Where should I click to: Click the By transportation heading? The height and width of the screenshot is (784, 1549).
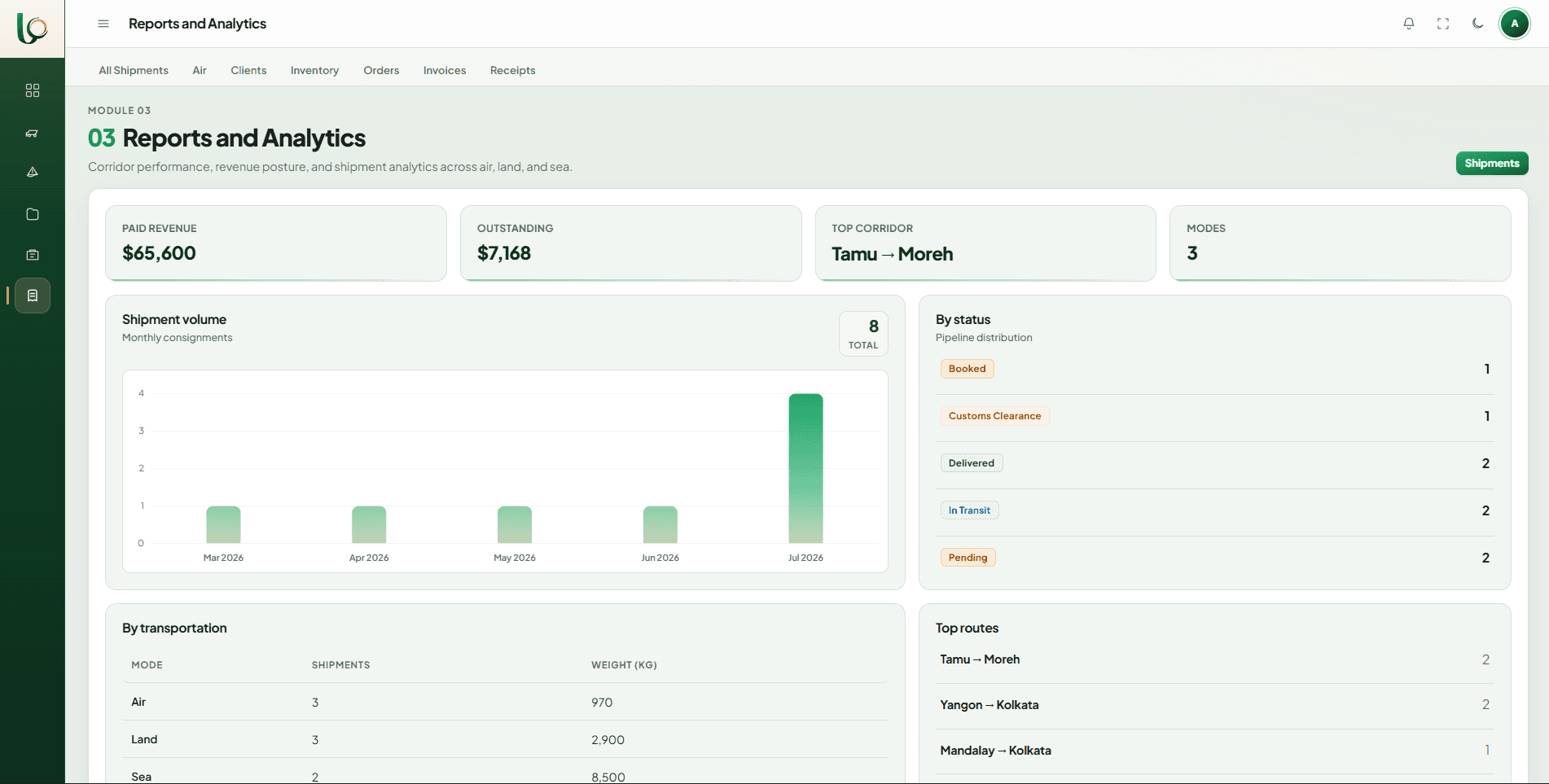(174, 629)
